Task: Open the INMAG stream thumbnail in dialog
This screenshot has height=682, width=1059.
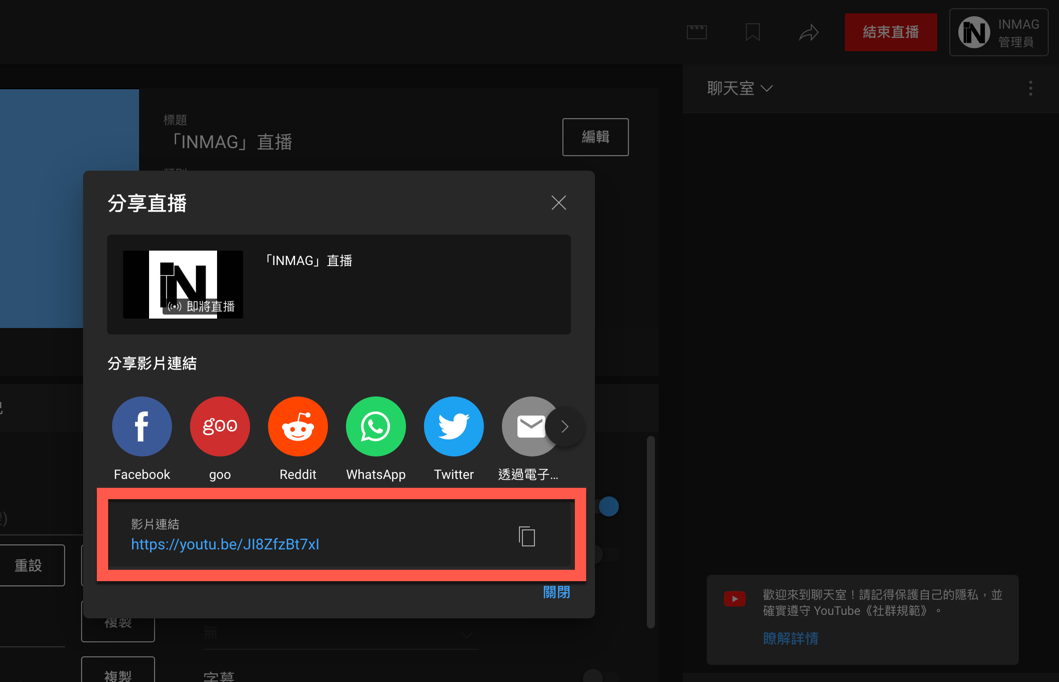Action: 183,284
